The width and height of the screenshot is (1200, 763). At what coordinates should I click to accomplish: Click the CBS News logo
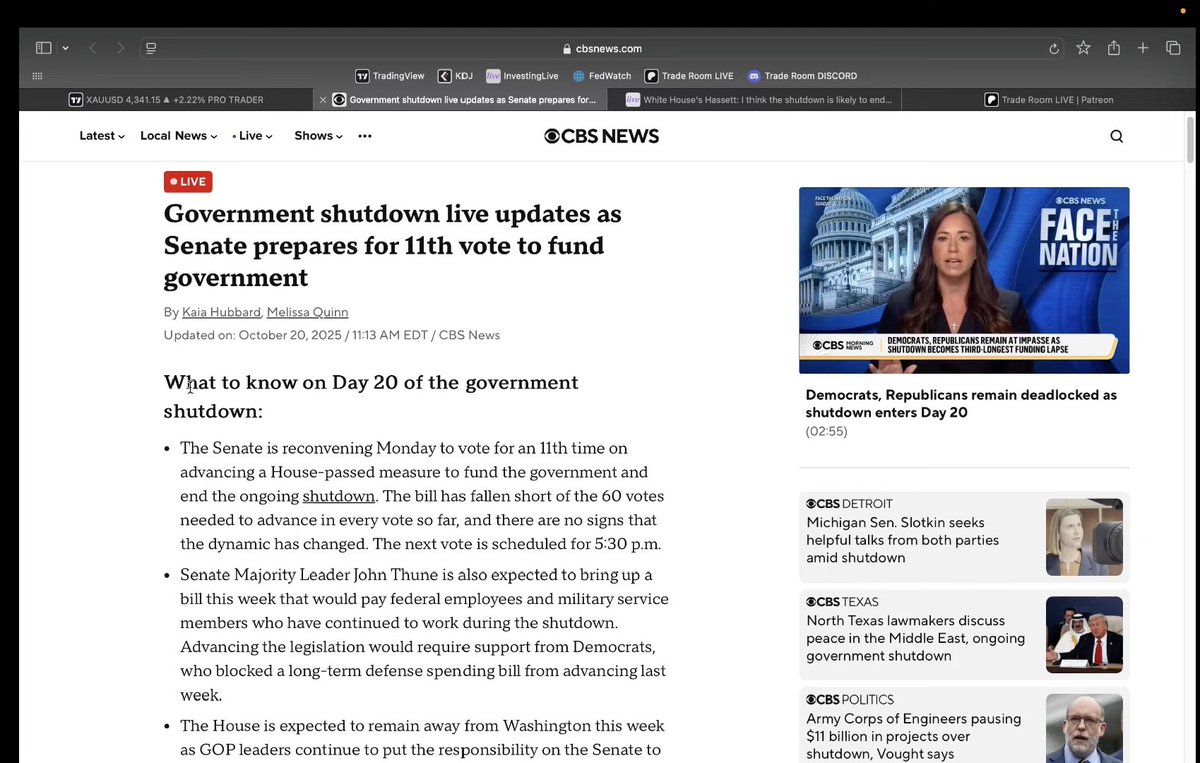coord(601,136)
